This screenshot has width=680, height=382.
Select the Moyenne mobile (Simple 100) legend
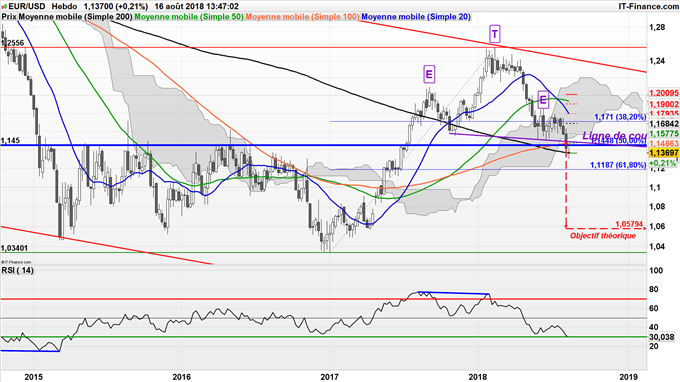302,17
